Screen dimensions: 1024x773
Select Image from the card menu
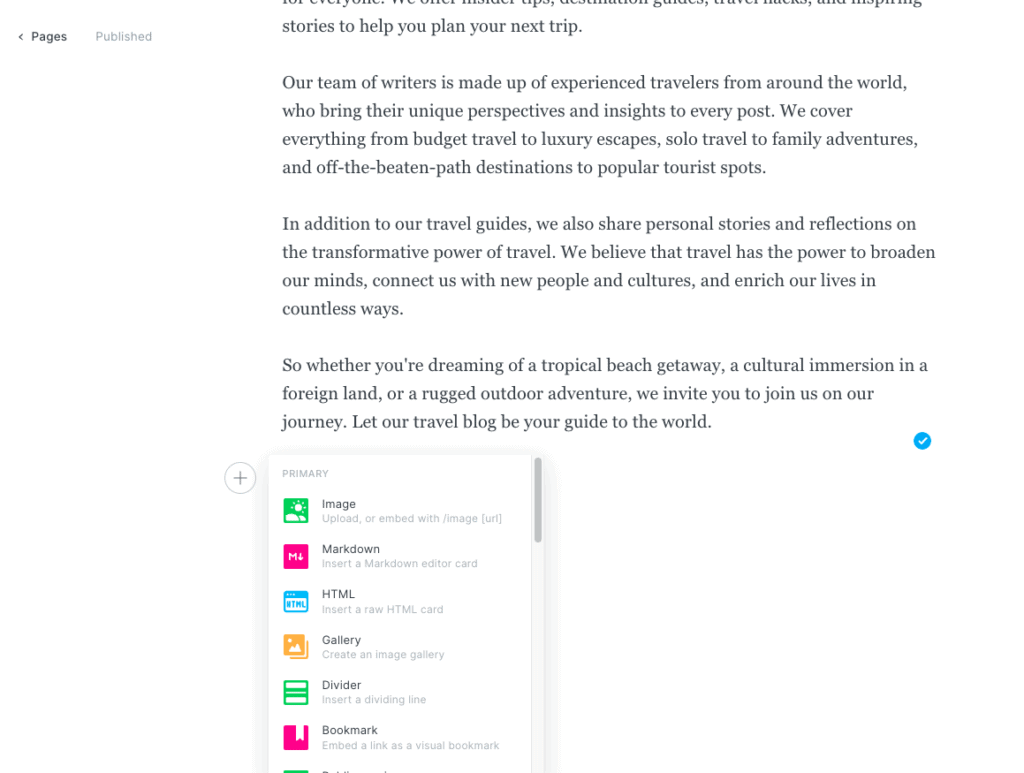click(x=339, y=504)
